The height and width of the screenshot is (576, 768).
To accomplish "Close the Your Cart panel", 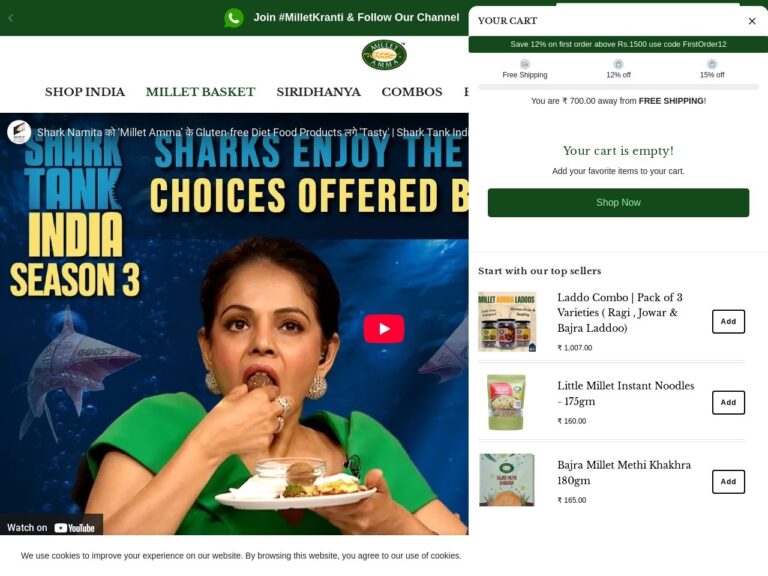I will [752, 21].
